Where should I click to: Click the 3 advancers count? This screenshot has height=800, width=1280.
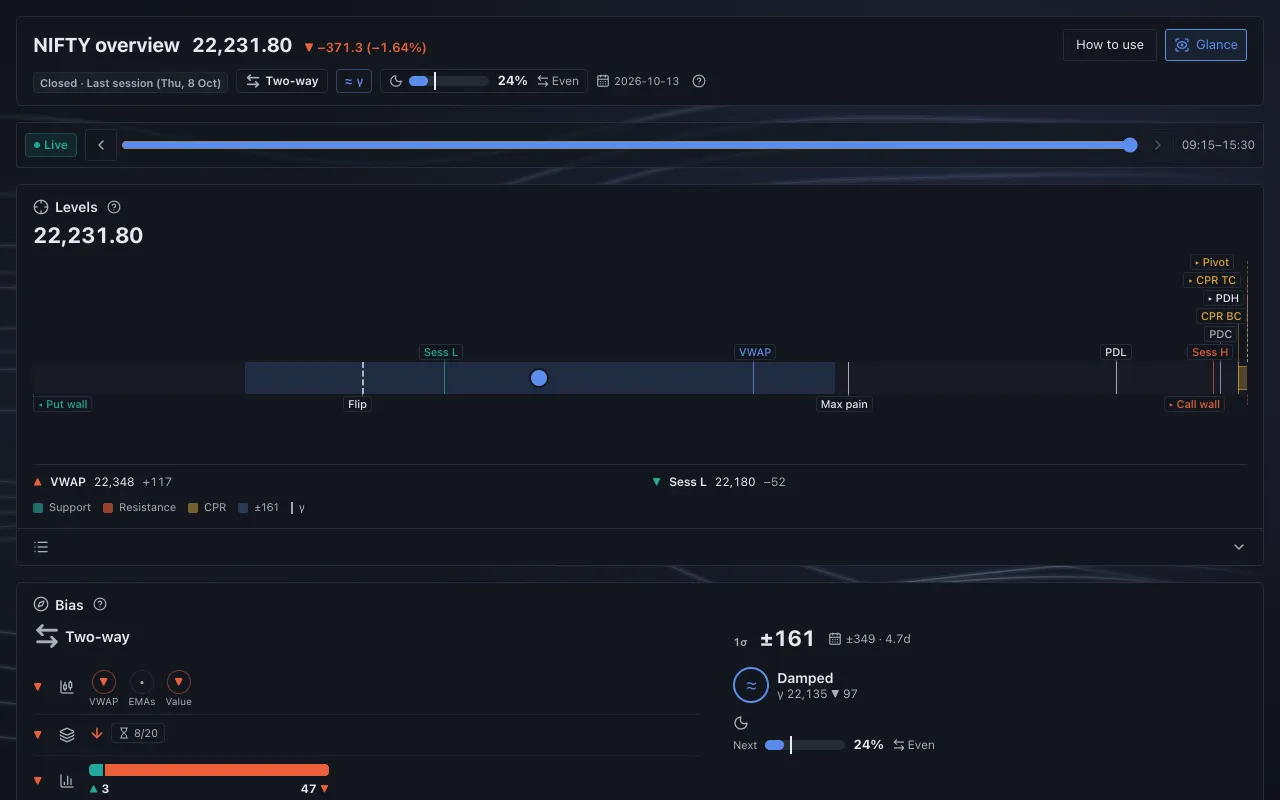click(x=99, y=789)
